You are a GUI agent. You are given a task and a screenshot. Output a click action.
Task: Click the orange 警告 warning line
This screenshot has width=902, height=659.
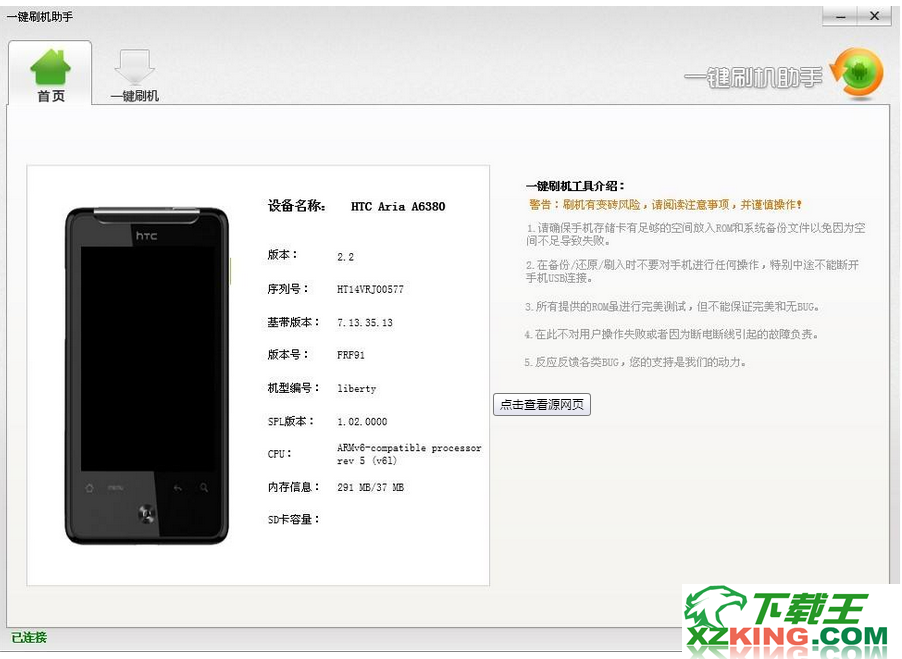[x=665, y=205]
